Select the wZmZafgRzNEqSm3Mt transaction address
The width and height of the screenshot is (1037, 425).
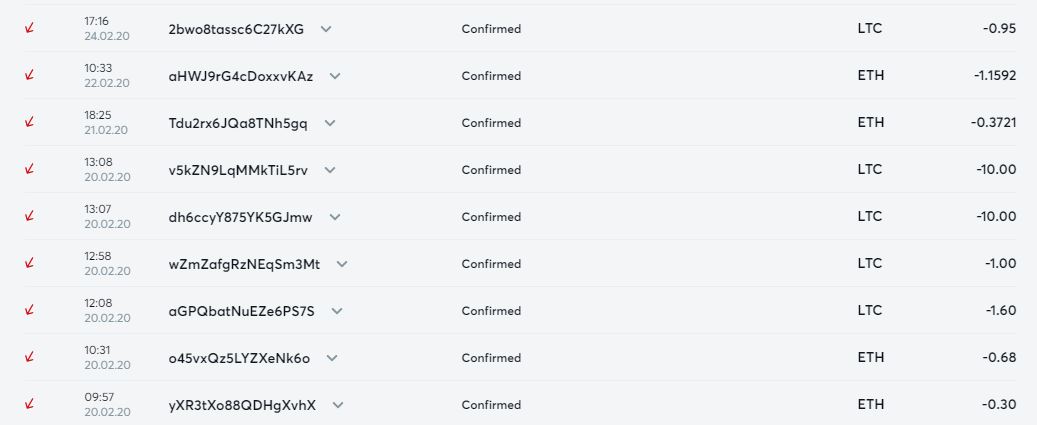tap(244, 264)
